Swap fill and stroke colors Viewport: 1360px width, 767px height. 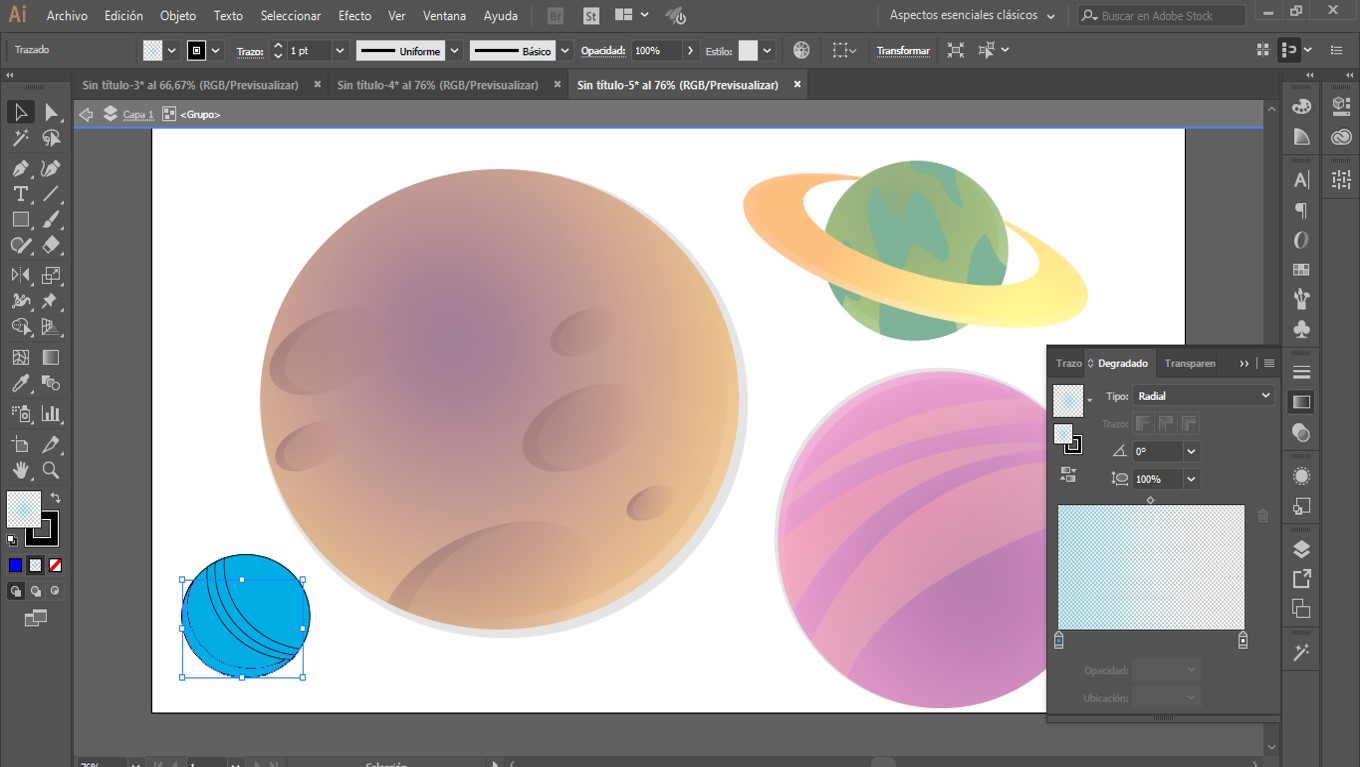[x=56, y=497]
